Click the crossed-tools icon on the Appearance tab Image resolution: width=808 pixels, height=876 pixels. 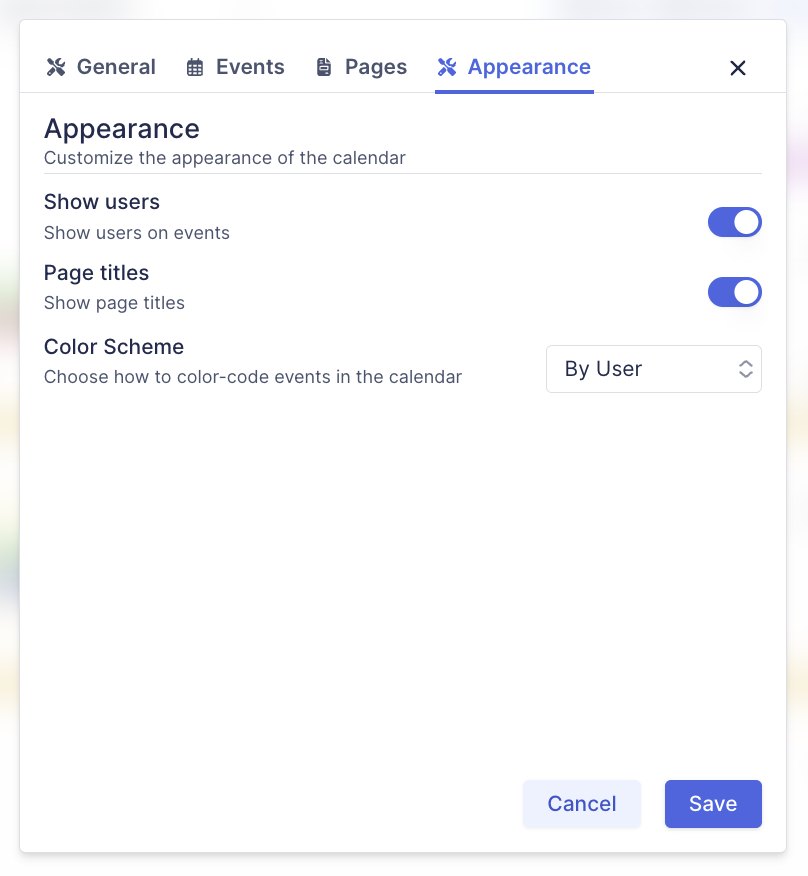click(x=446, y=67)
